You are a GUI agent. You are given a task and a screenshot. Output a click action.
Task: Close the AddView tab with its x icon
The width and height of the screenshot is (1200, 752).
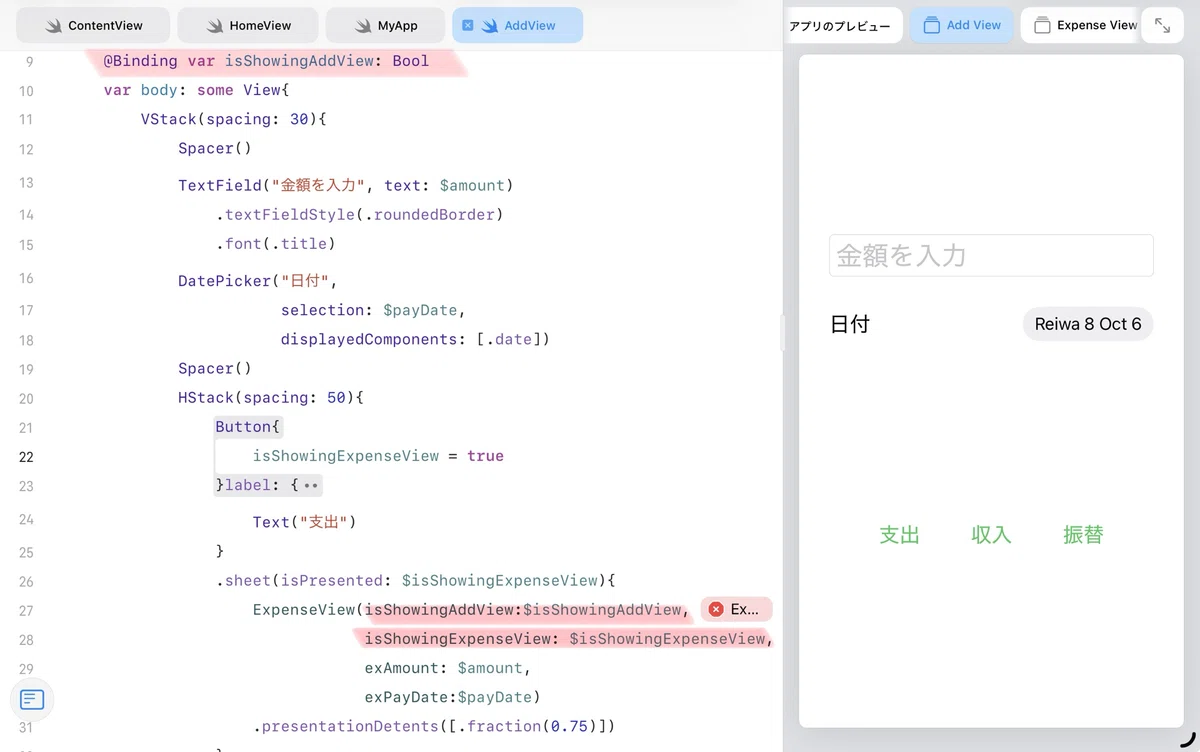[468, 25]
